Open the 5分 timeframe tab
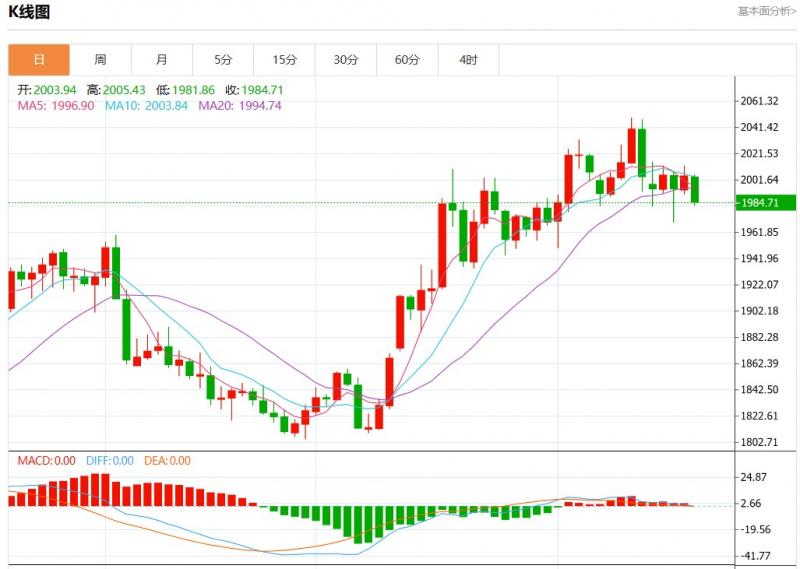 tap(223, 60)
